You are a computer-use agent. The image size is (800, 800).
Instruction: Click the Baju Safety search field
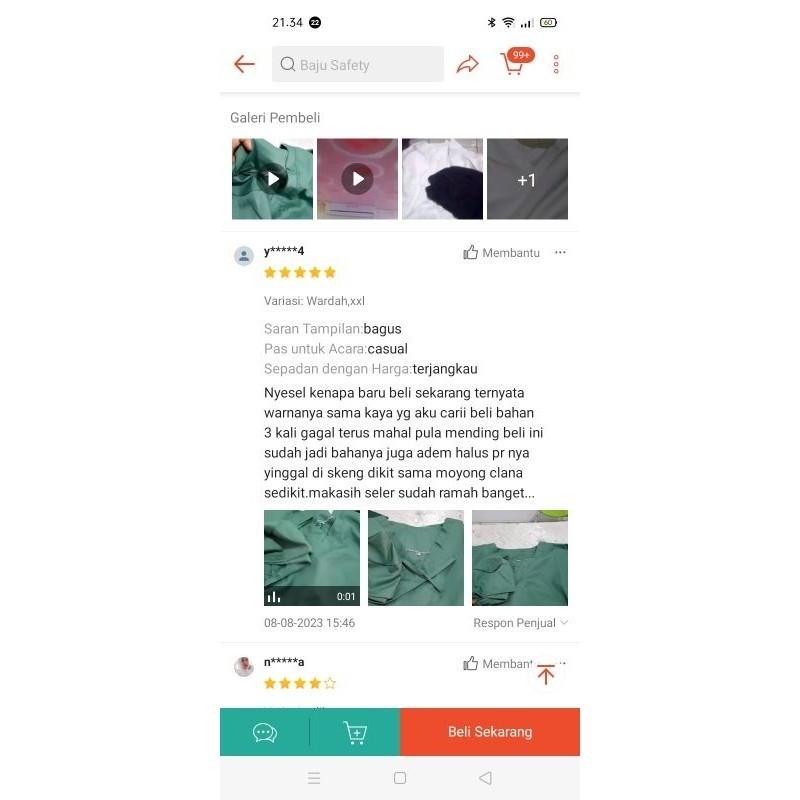(x=358, y=64)
